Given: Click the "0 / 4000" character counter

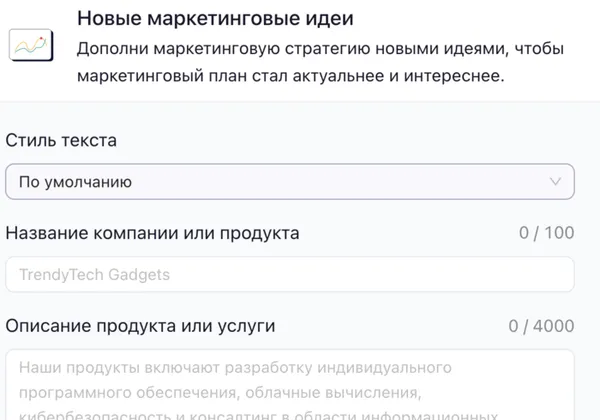Looking at the screenshot, I should point(541,326).
